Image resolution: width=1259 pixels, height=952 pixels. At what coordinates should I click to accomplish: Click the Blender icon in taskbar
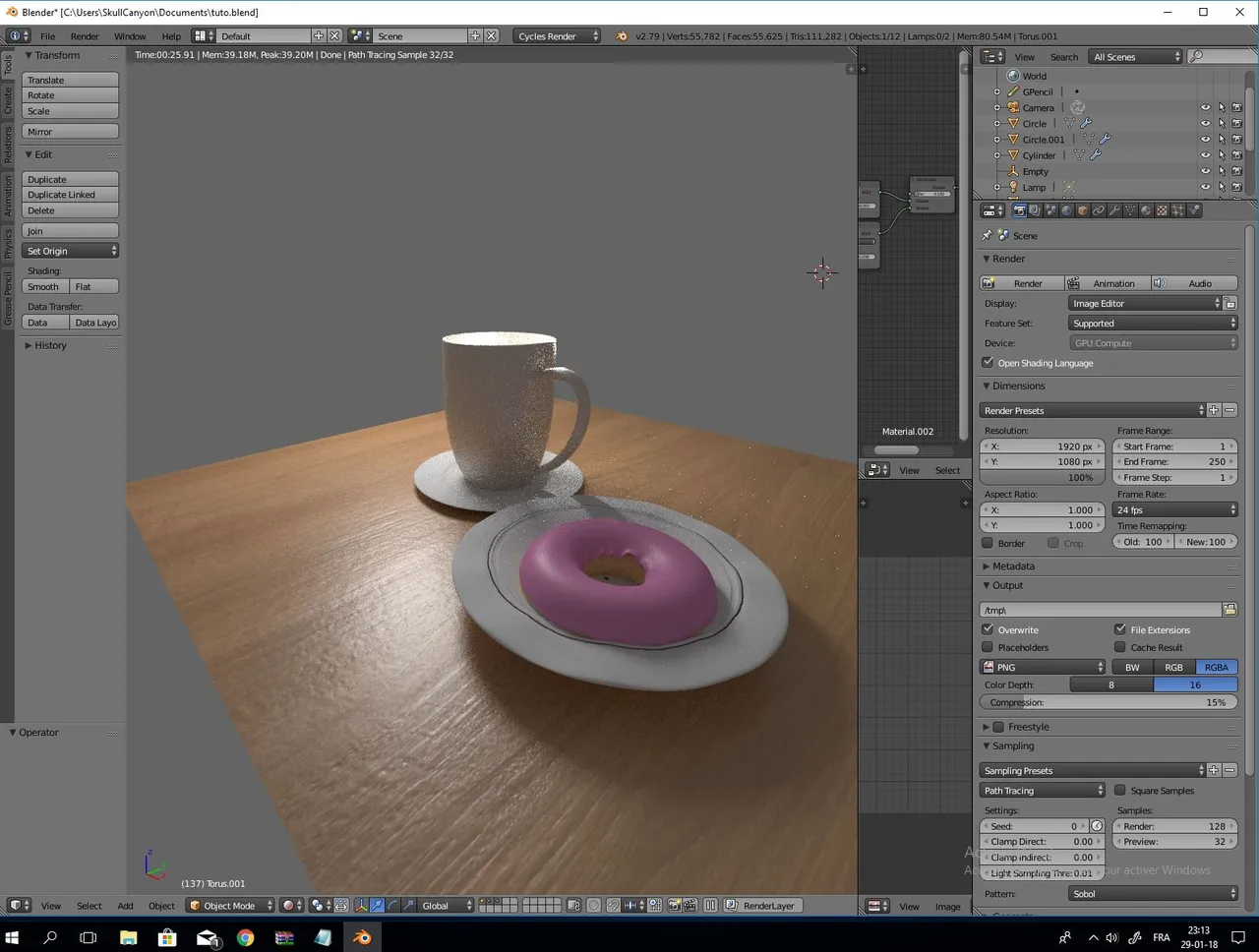pos(363,937)
